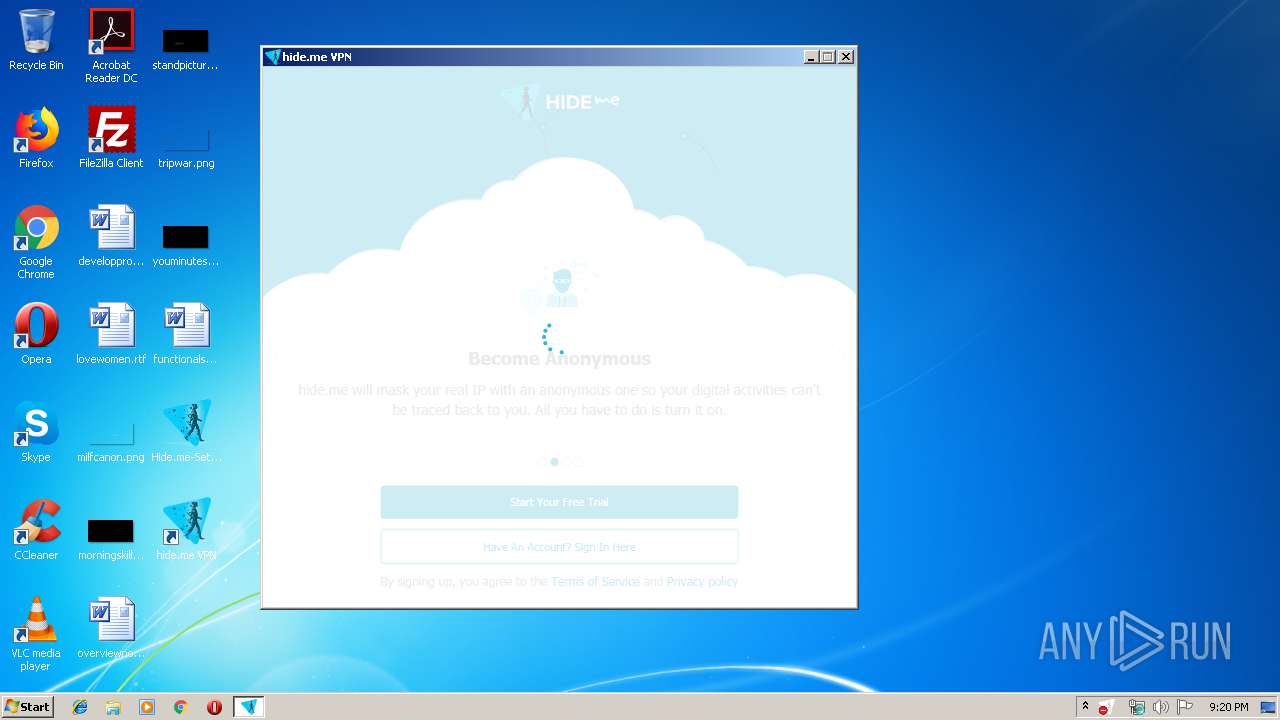This screenshot has width=1280, height=720.
Task: Open Acrobat Reader DC shortcut
Action: [x=111, y=46]
